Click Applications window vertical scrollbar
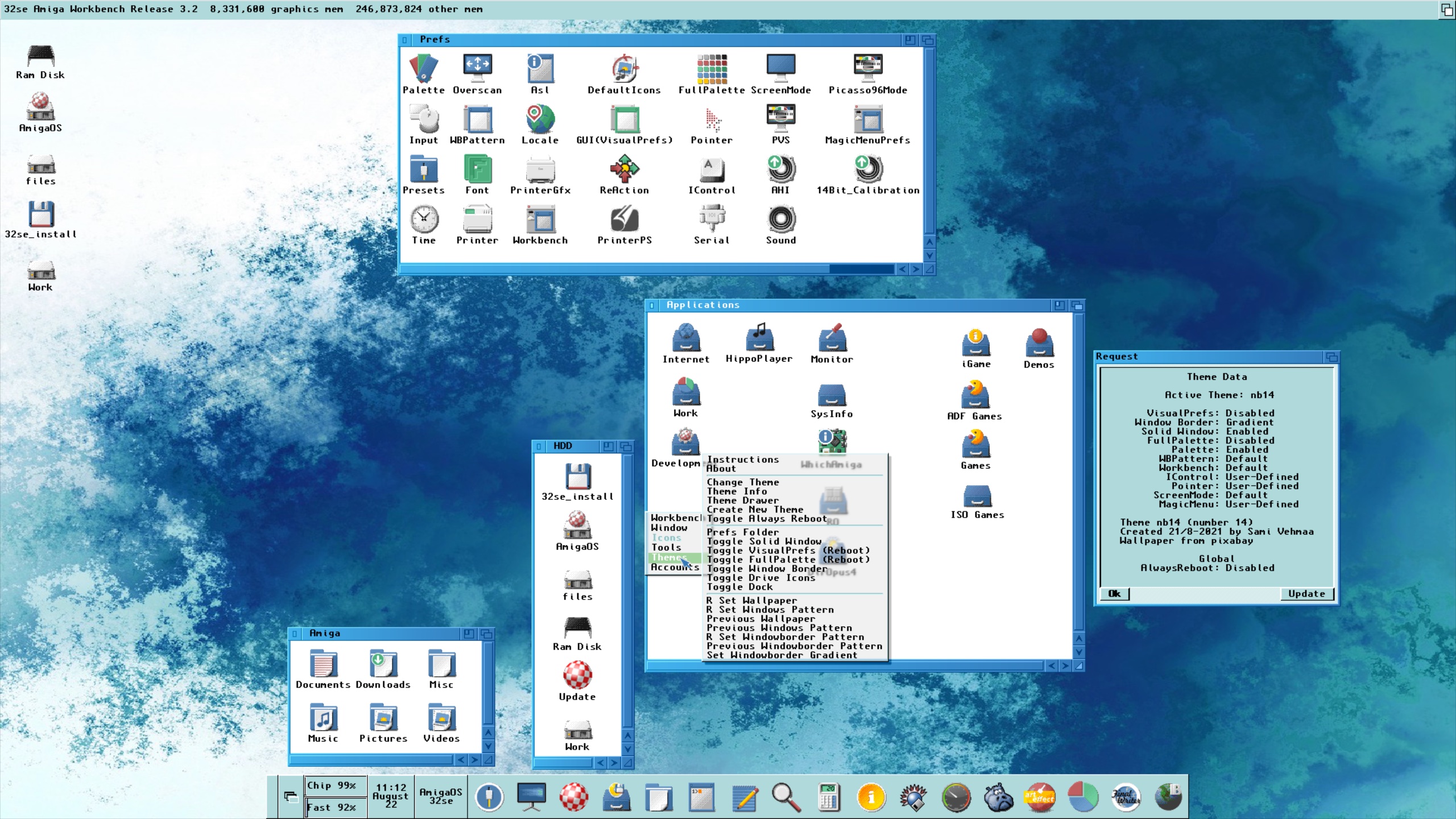The height and width of the screenshot is (819, 1456). [x=1079, y=472]
